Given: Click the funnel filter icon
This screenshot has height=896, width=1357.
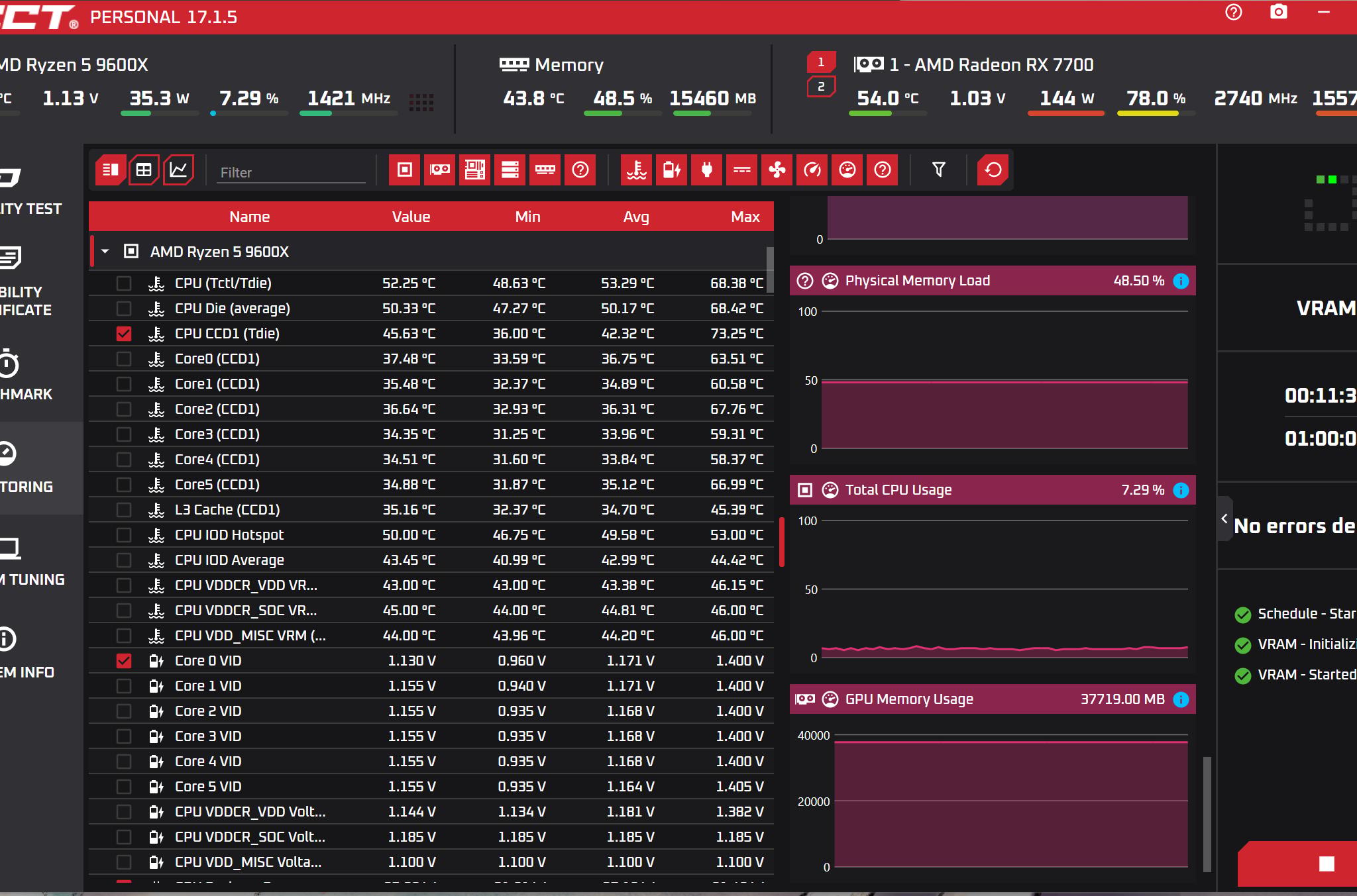Looking at the screenshot, I should click(x=938, y=170).
